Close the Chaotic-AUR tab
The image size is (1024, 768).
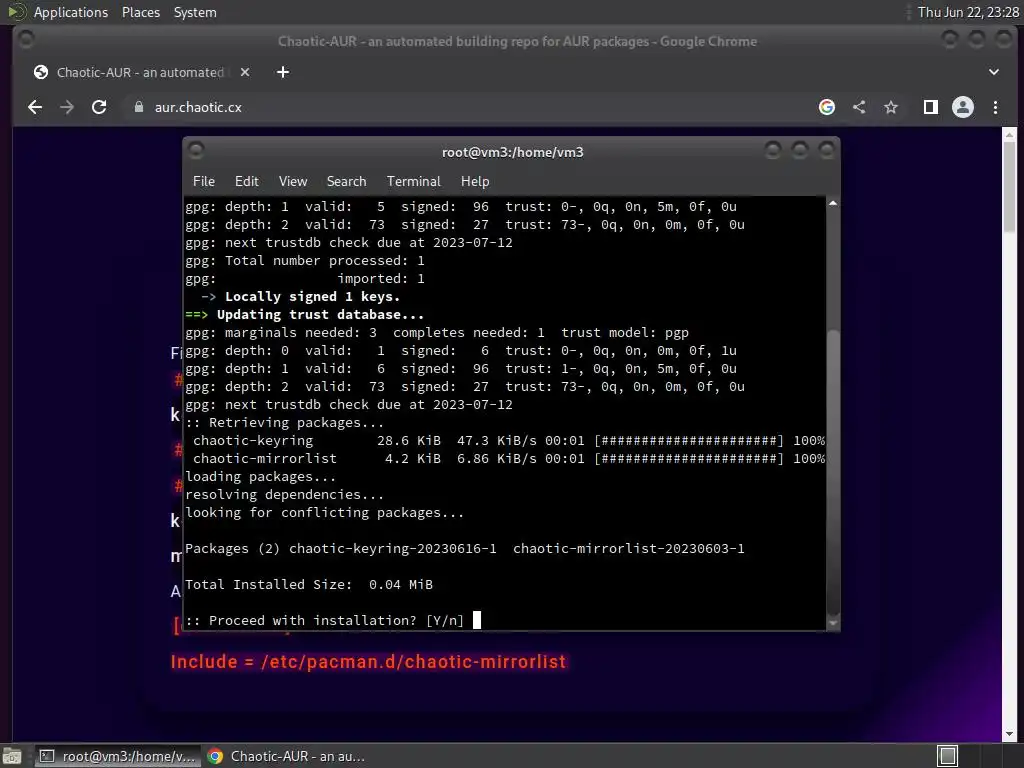point(245,72)
